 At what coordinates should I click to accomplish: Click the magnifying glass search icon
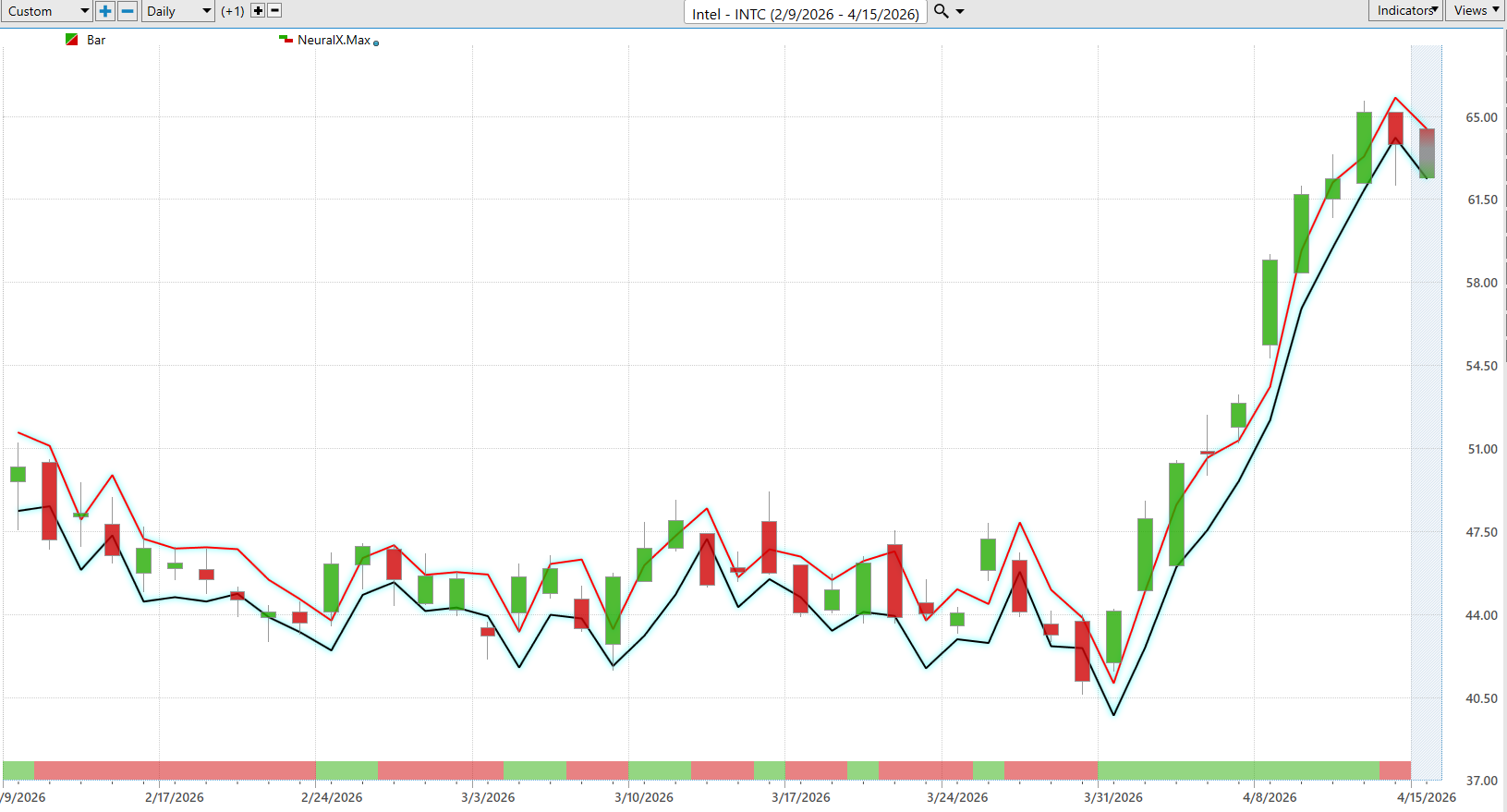click(x=942, y=11)
